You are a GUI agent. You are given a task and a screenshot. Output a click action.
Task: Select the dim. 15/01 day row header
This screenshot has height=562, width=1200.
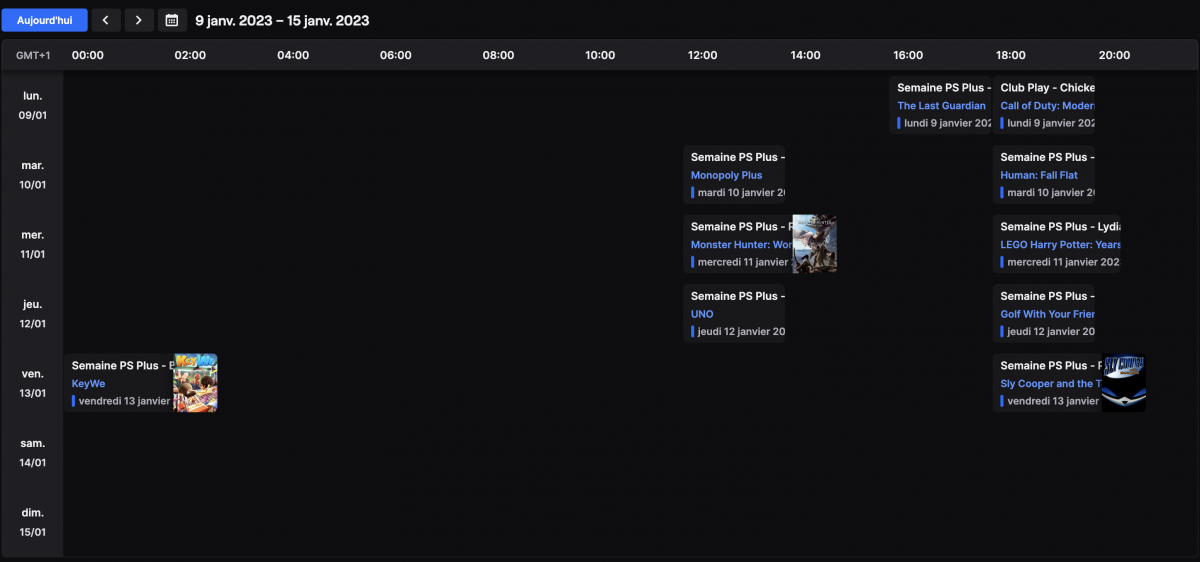pos(32,522)
